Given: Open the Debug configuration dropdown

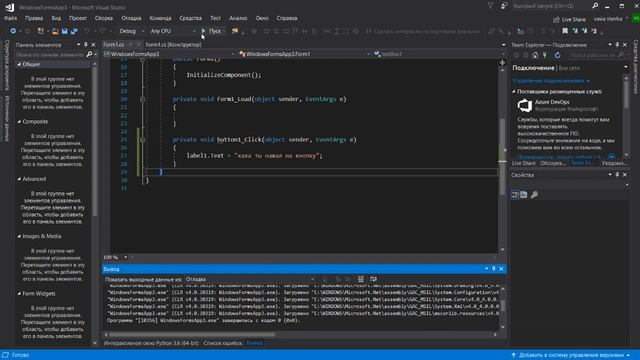Looking at the screenshot, I should pos(131,31).
